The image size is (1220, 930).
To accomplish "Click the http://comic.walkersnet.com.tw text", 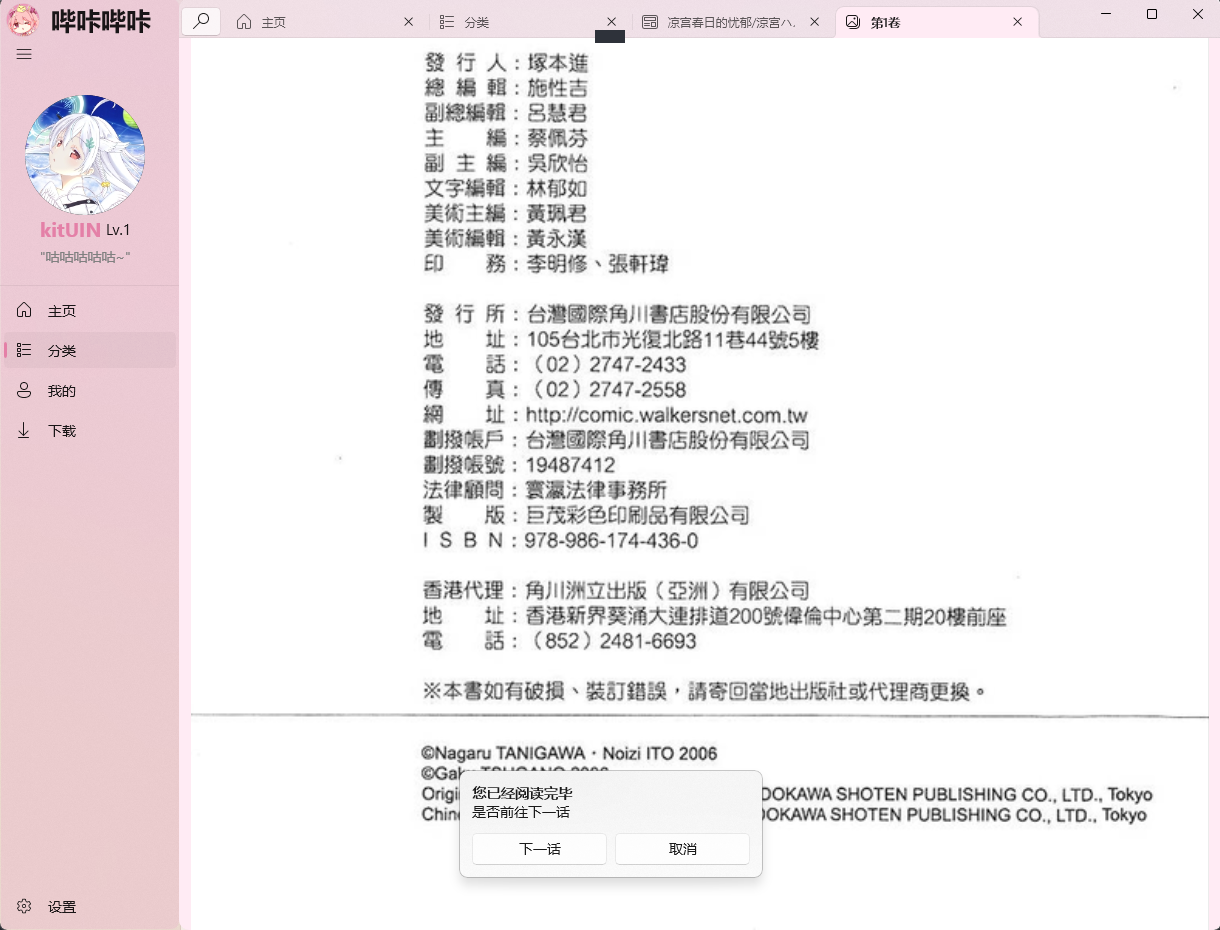I will click(666, 415).
